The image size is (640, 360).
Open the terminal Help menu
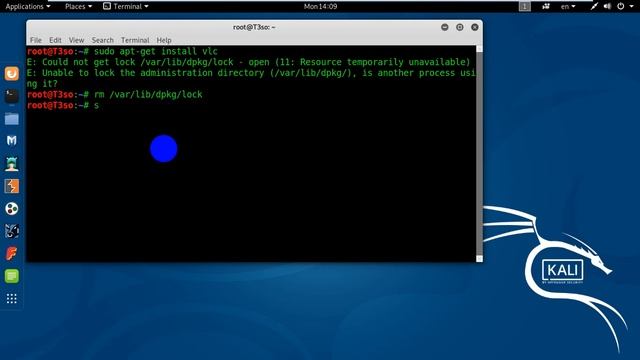tap(164, 40)
